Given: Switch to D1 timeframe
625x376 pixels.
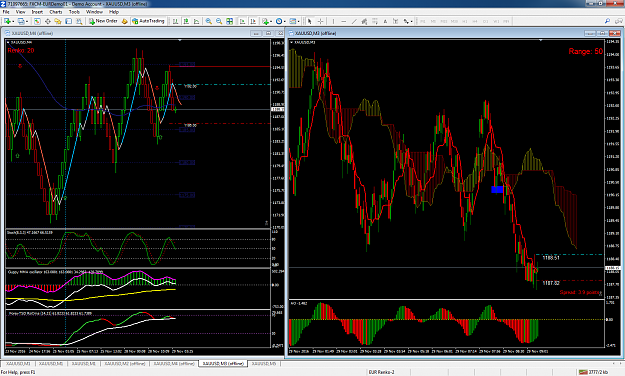Looking at the screenshot, I should tap(485, 21).
